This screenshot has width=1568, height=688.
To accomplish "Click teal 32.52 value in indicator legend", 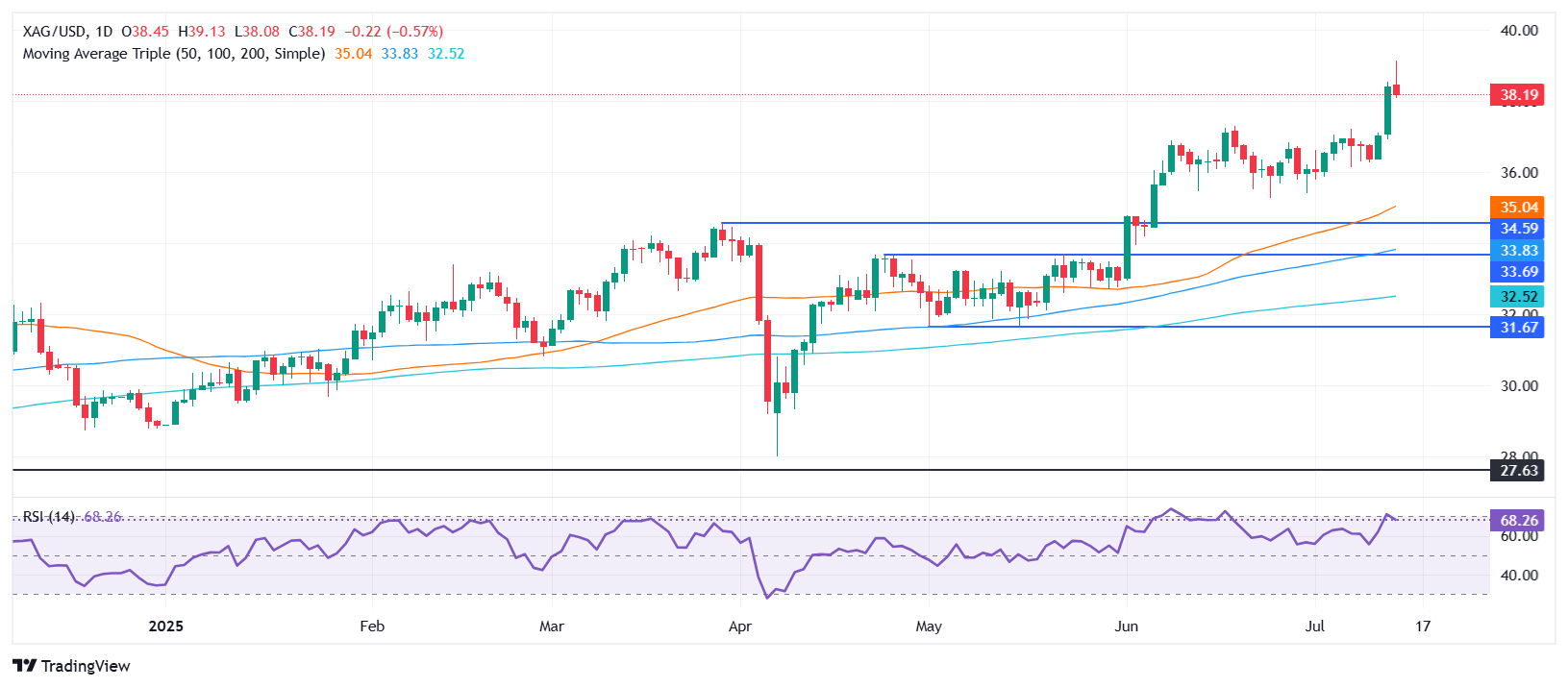I will click(x=446, y=54).
